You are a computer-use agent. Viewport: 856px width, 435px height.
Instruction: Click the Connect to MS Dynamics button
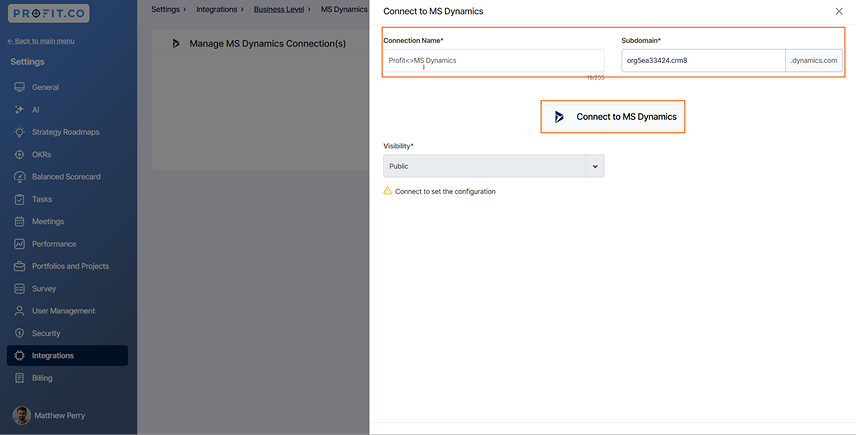coord(613,117)
